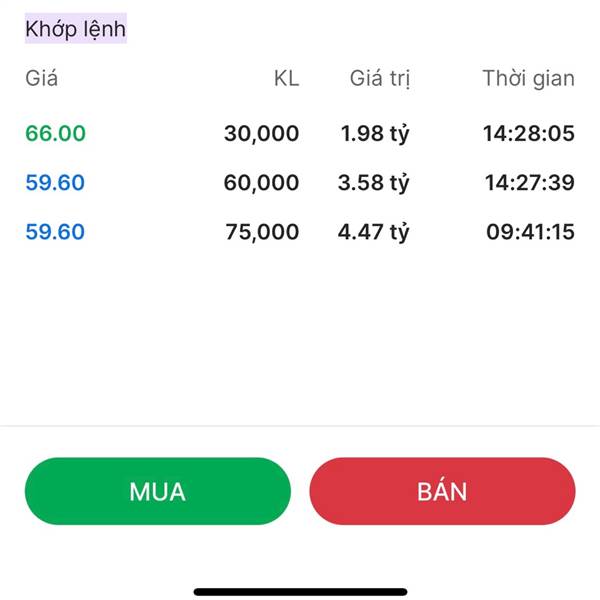Select the 3.58 tỷ value
600x600 pixels.
click(x=374, y=183)
